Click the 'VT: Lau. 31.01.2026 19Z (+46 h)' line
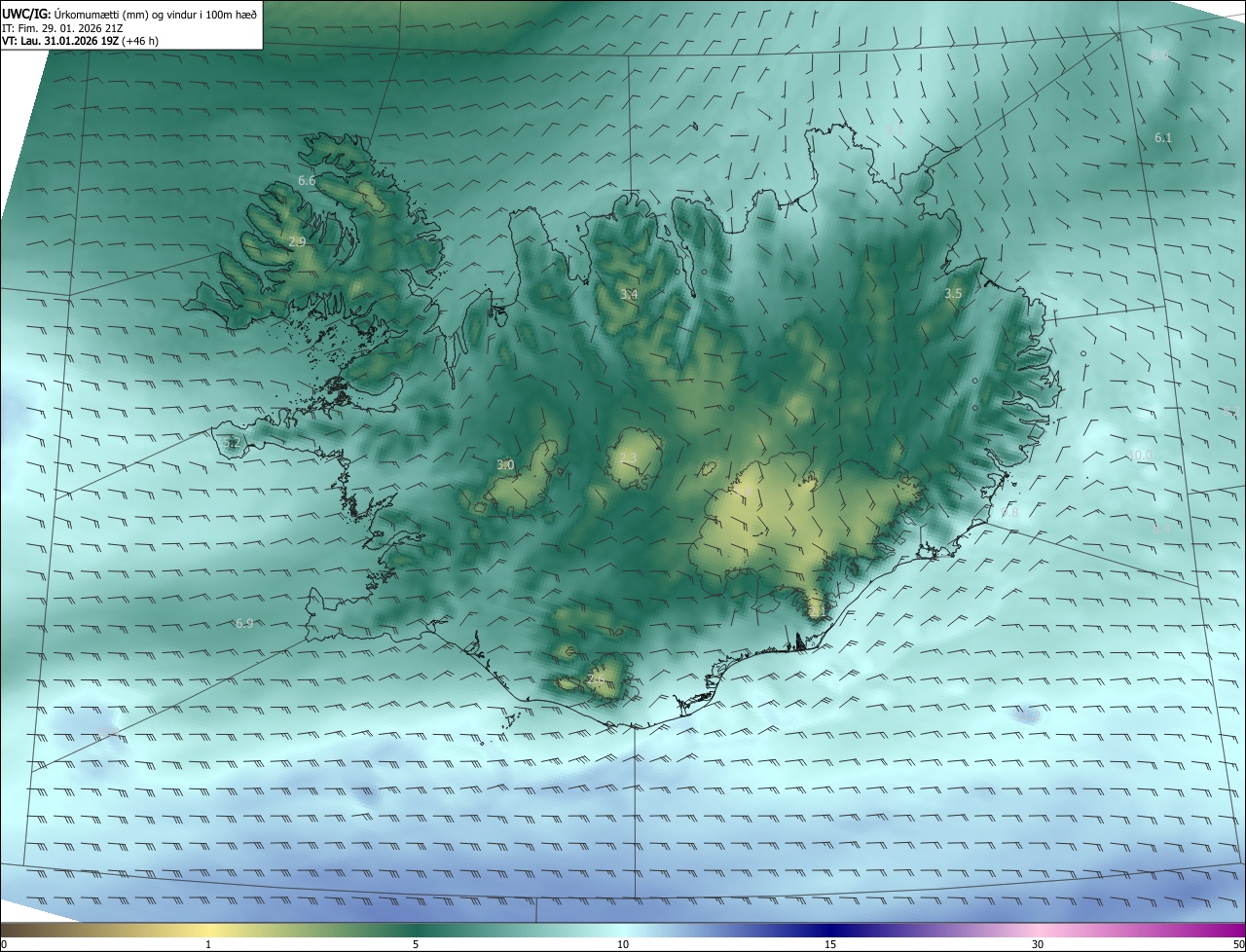Viewport: 1246px width, 952px height. point(80,41)
